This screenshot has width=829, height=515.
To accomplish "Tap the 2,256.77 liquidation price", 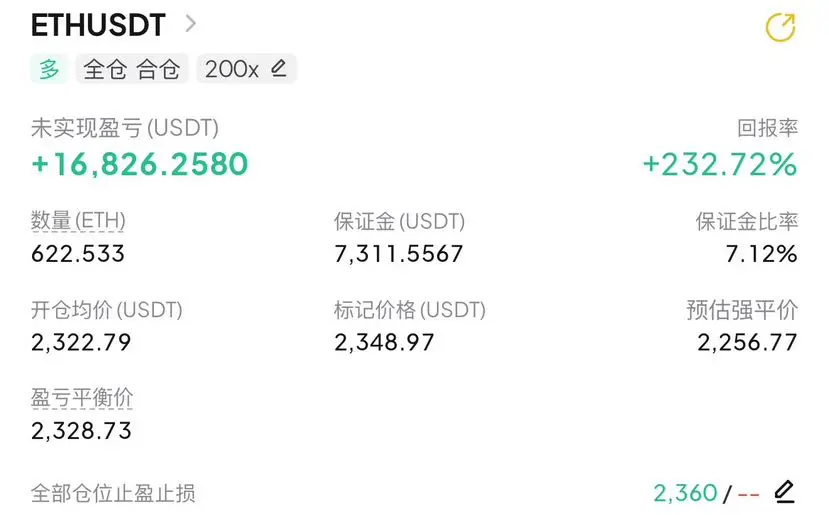I will tap(747, 342).
